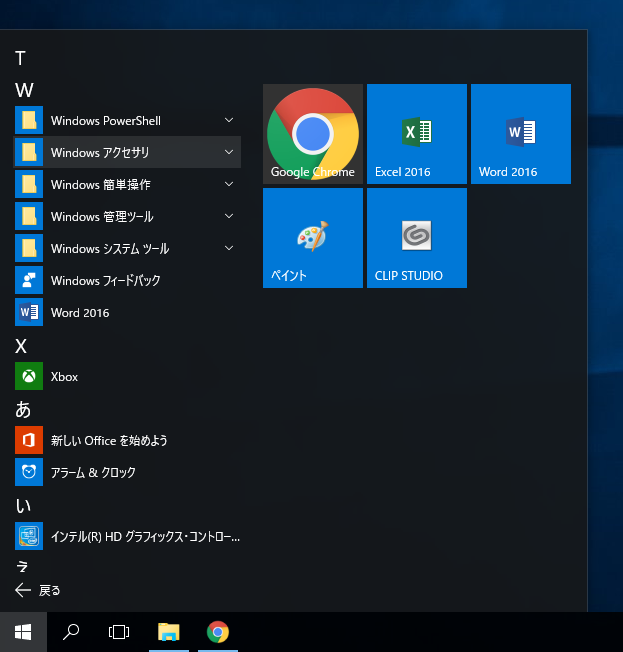Open the Google Chrome tile
623x652 pixels.
(312, 134)
